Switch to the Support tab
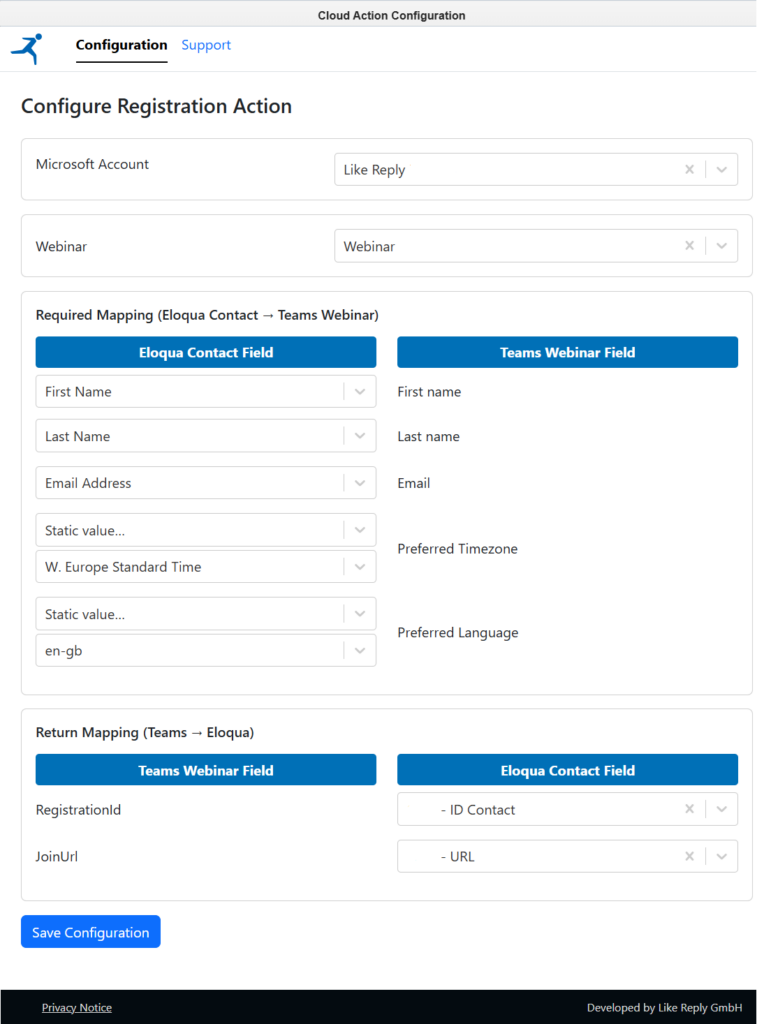This screenshot has height=1024, width=757. (206, 45)
